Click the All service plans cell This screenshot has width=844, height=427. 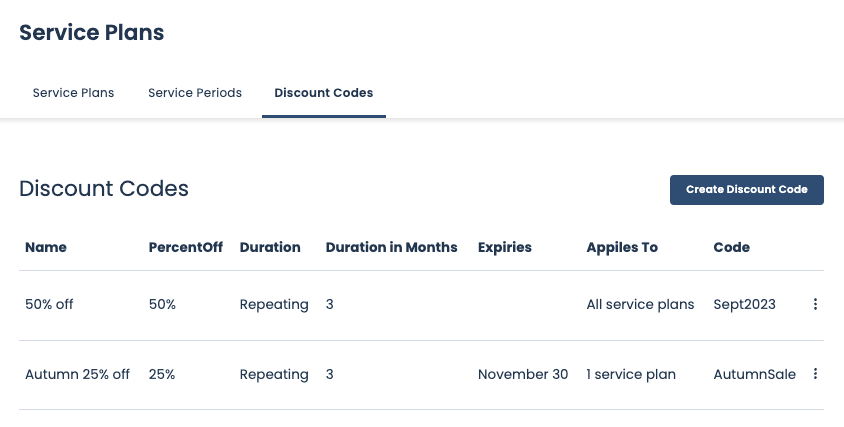coord(640,304)
